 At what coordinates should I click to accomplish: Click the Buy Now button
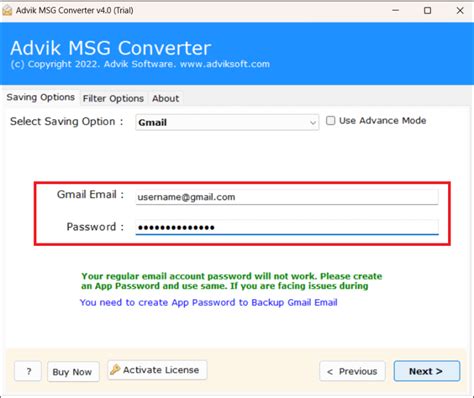pos(73,371)
